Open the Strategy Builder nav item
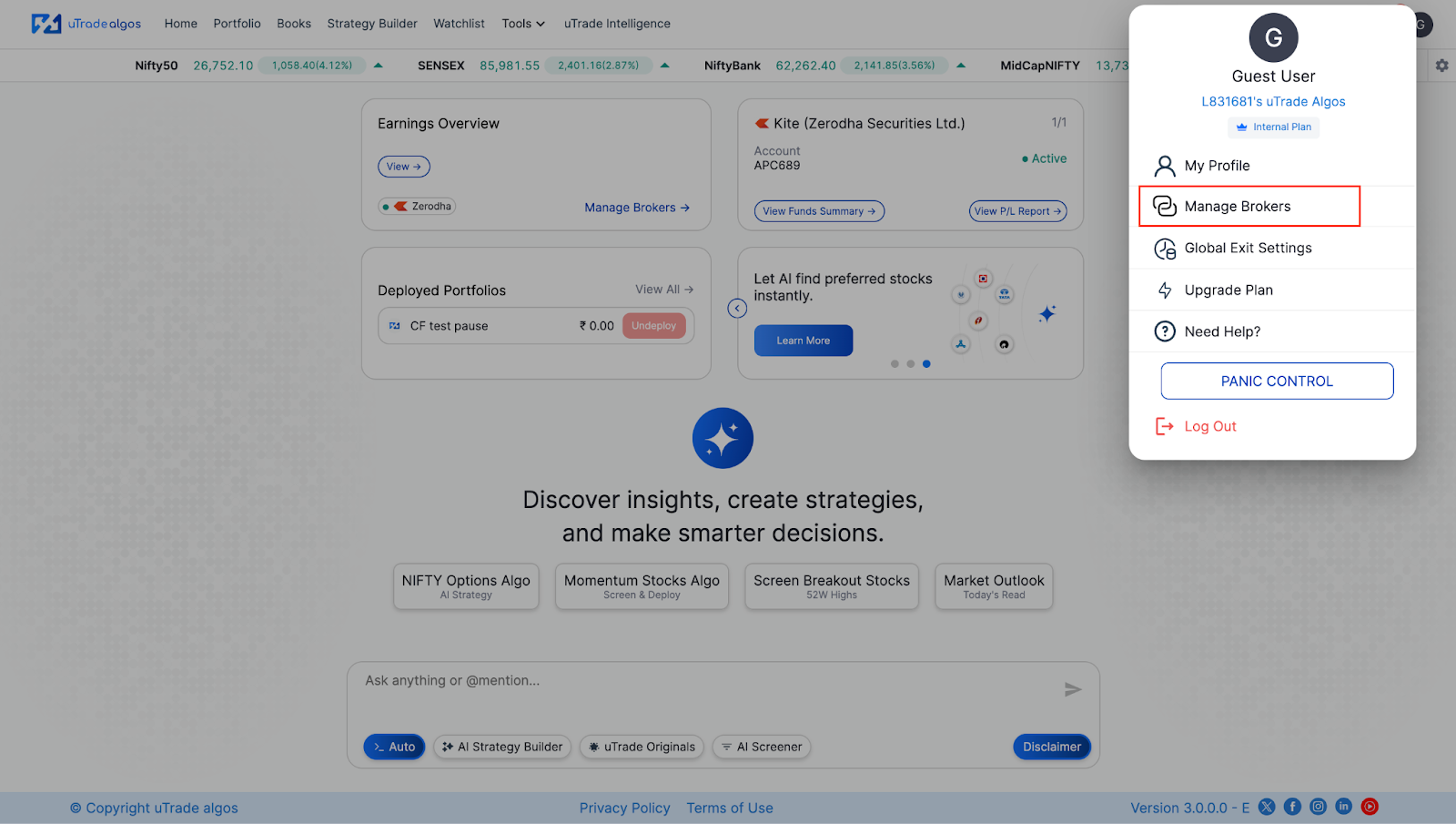Screen dimensions: 1456x824 click(x=372, y=24)
